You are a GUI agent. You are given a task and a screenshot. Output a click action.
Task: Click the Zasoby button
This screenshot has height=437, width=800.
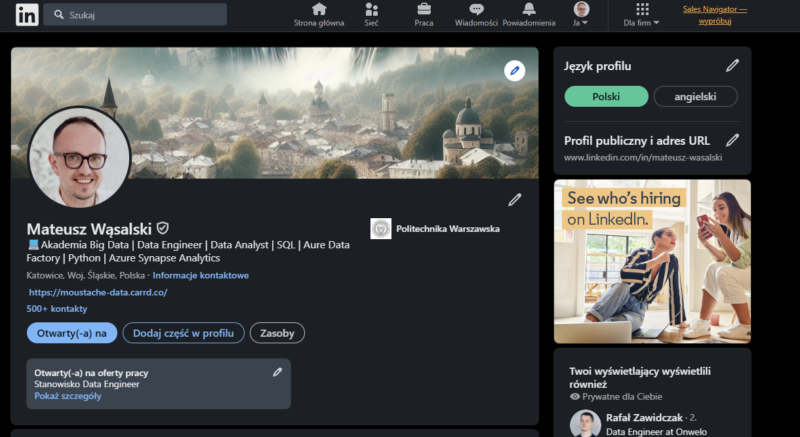[x=277, y=333]
